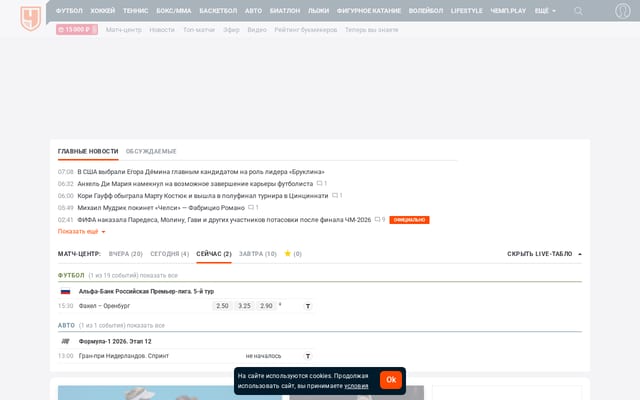Viewport: 640px width, 400px height.
Task: Open the ЧЕМП.PLAY section
Action: (508, 11)
